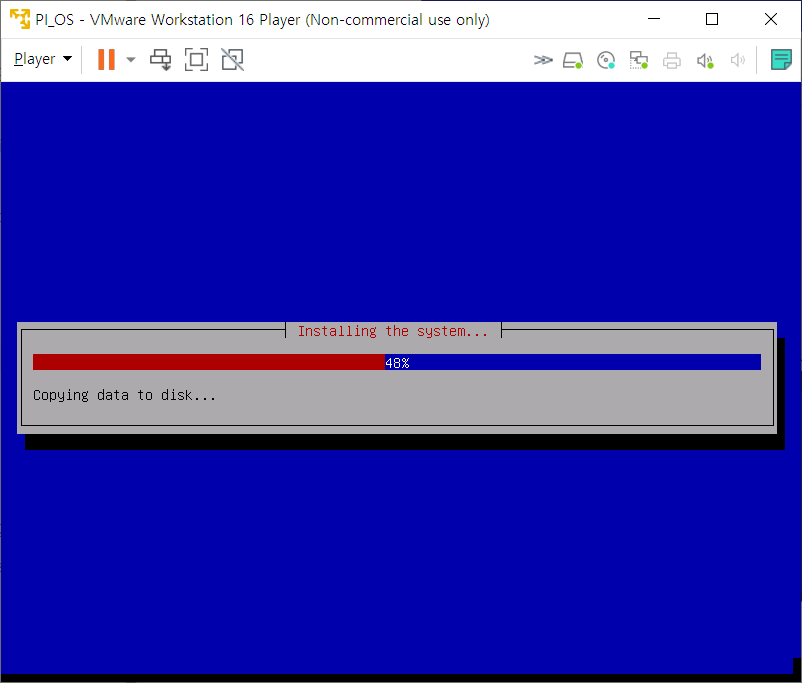Toggle the greyed-out audio device icon

[738, 60]
